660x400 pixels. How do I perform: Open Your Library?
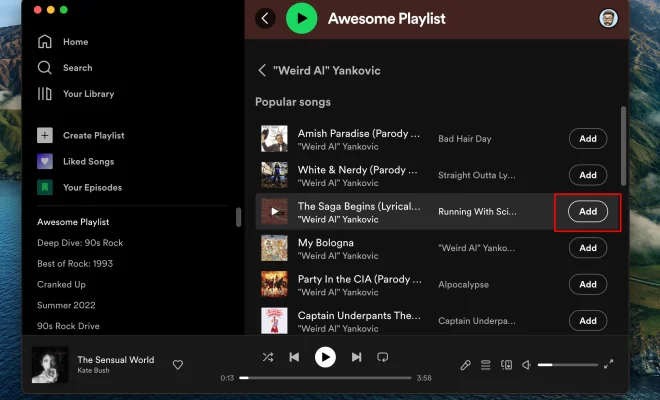tap(76, 94)
